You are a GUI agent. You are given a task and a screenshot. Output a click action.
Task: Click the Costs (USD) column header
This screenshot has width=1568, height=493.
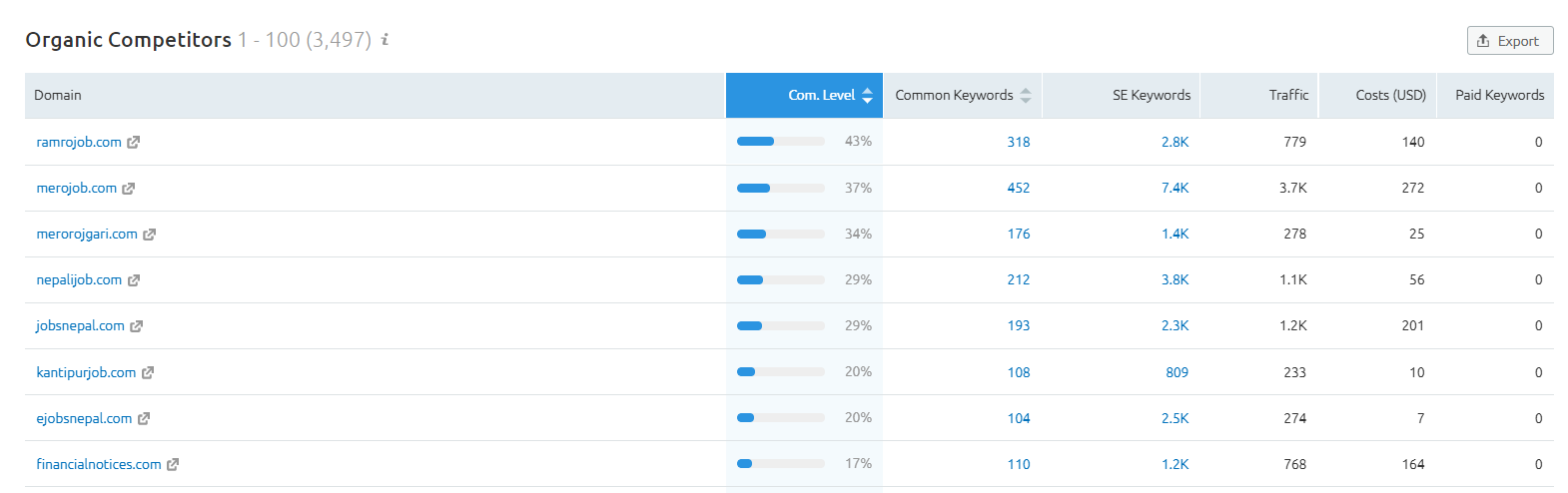pyautogui.click(x=1390, y=96)
